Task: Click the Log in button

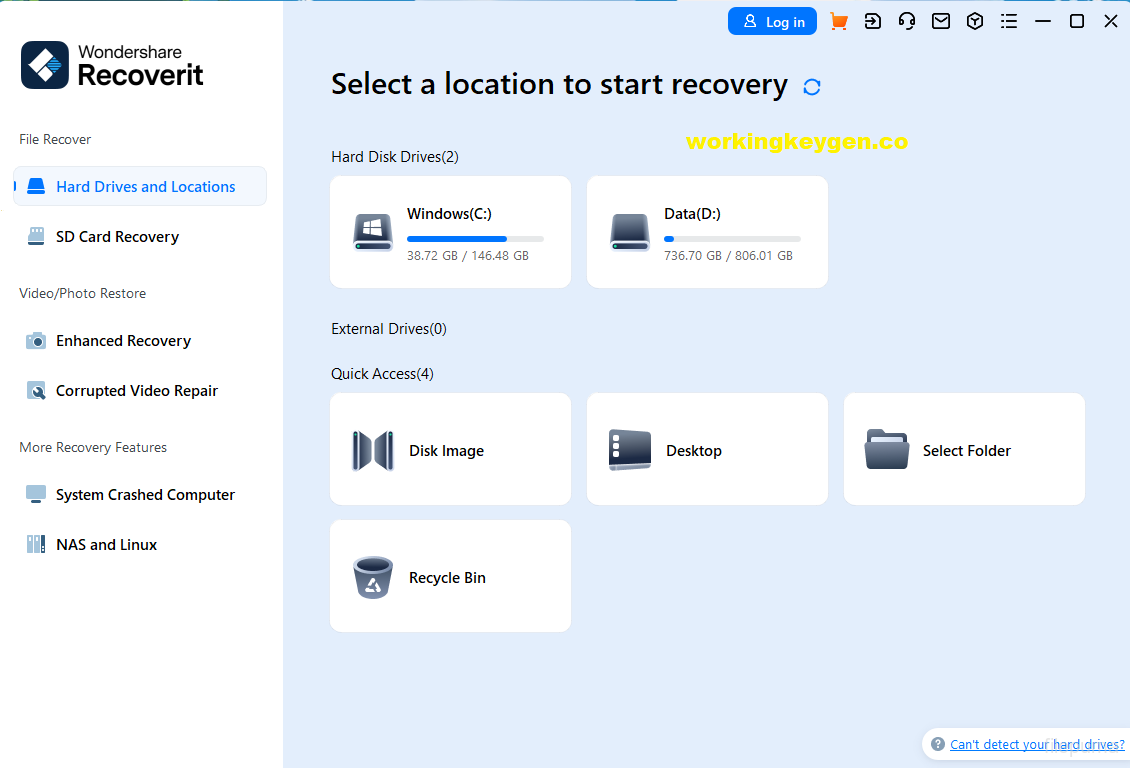Action: (x=772, y=20)
